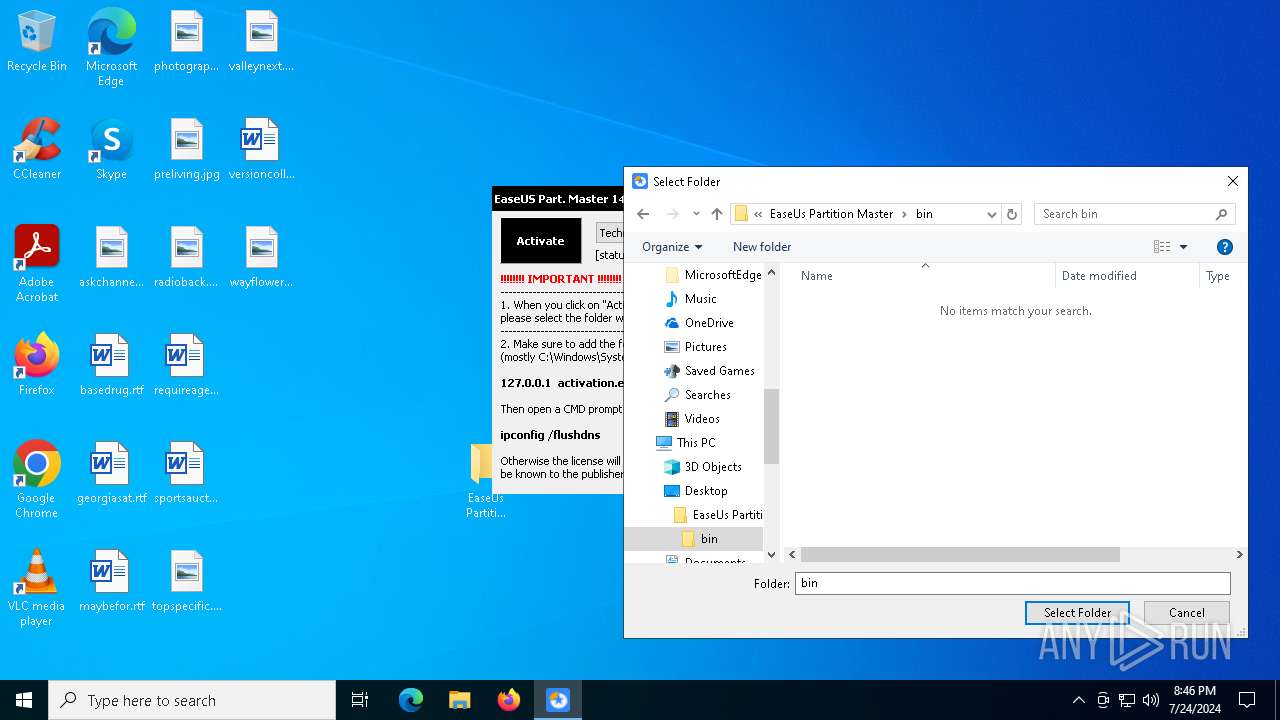This screenshot has height=720, width=1280.
Task: Select Music in the navigation tree
Action: pos(691,299)
